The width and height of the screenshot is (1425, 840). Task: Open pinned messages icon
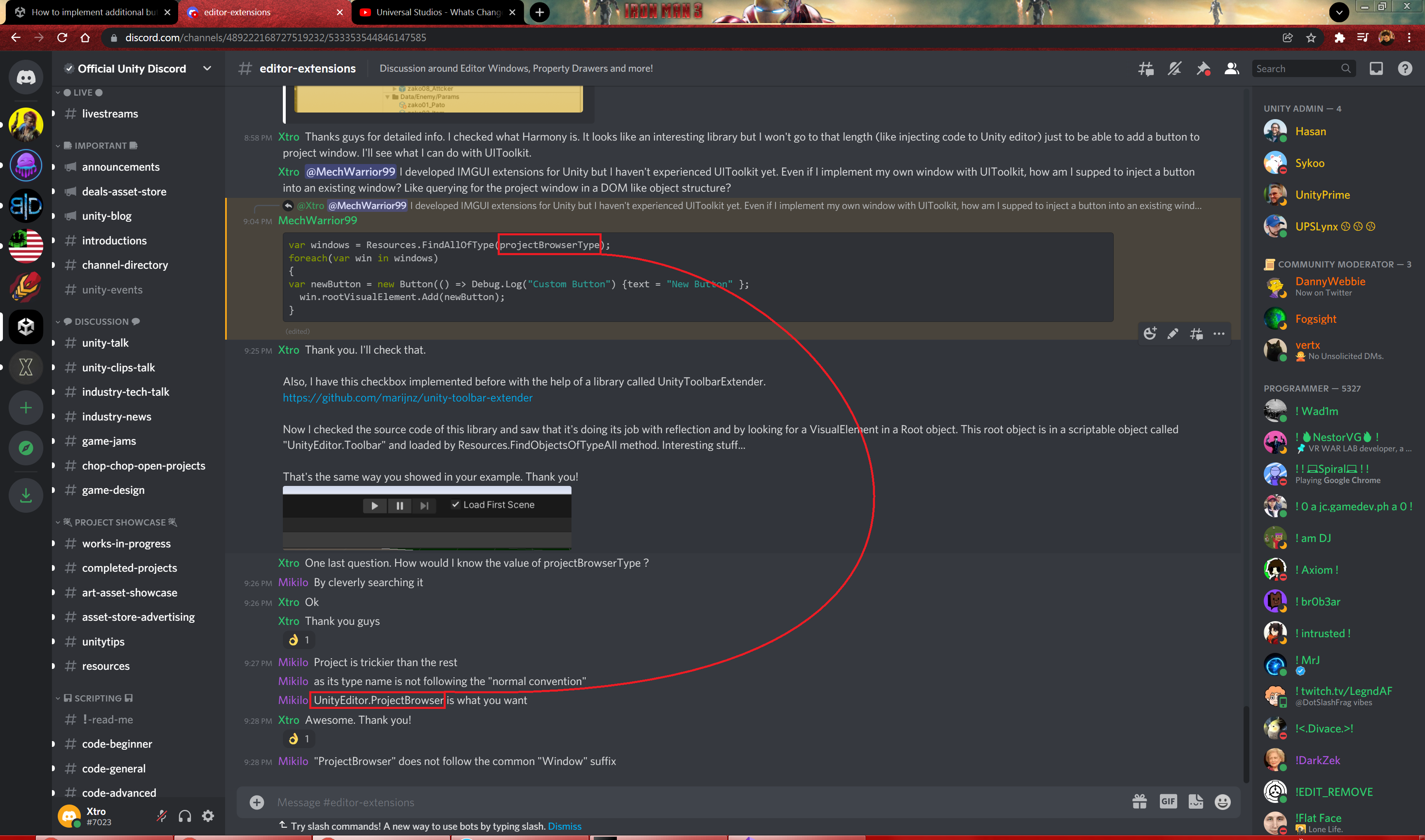1202,68
